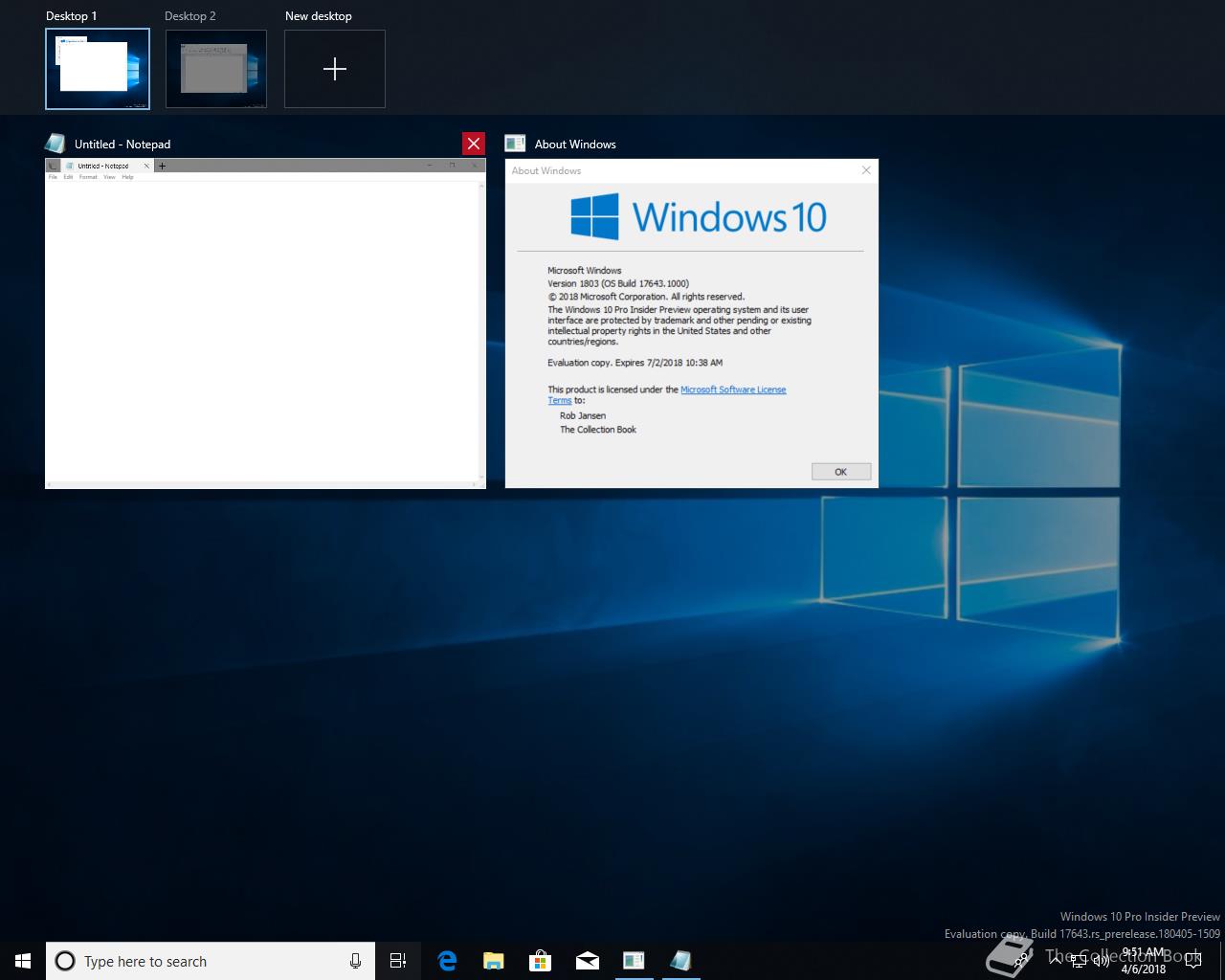Switch to Desktop 2 thumbnail

216,69
